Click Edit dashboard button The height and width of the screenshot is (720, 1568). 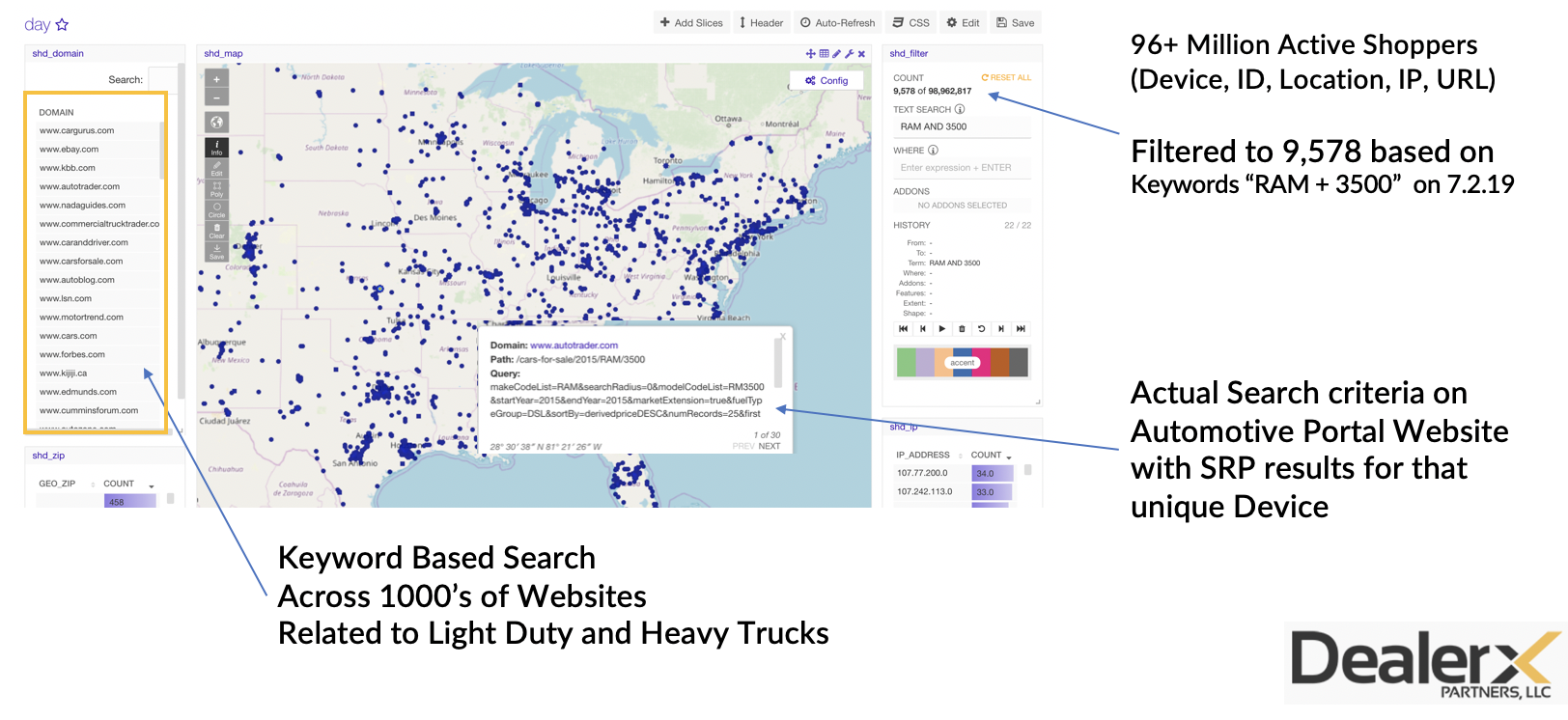pyautogui.click(x=963, y=23)
